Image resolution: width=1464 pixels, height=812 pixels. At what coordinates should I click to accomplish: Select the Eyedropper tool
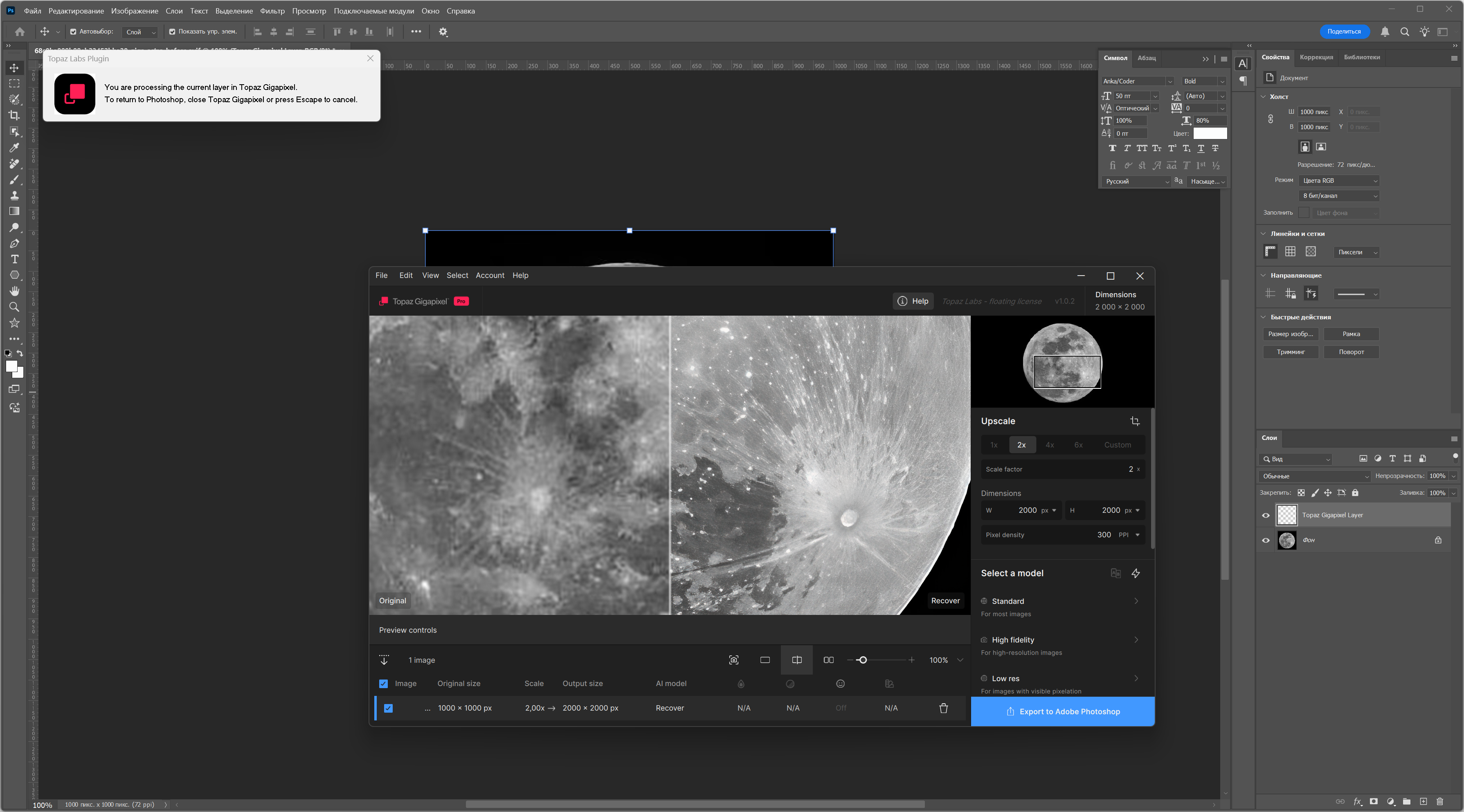coord(14,148)
